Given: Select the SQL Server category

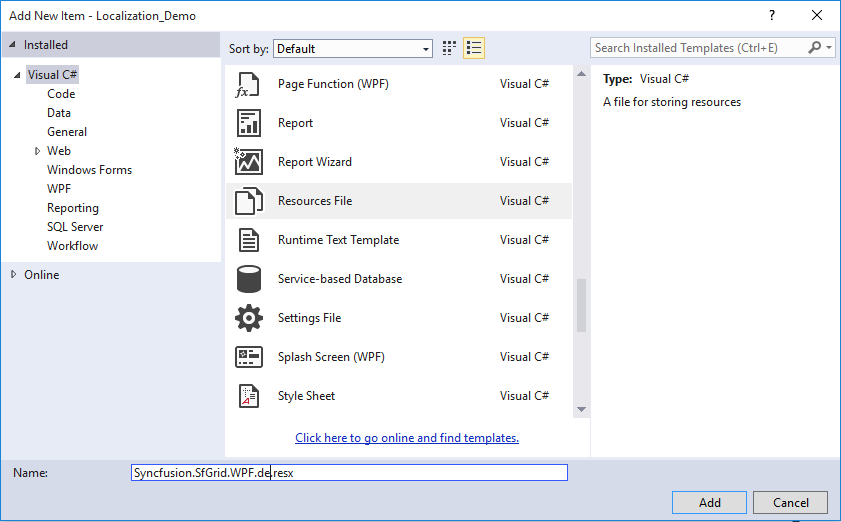Looking at the screenshot, I should tap(75, 227).
